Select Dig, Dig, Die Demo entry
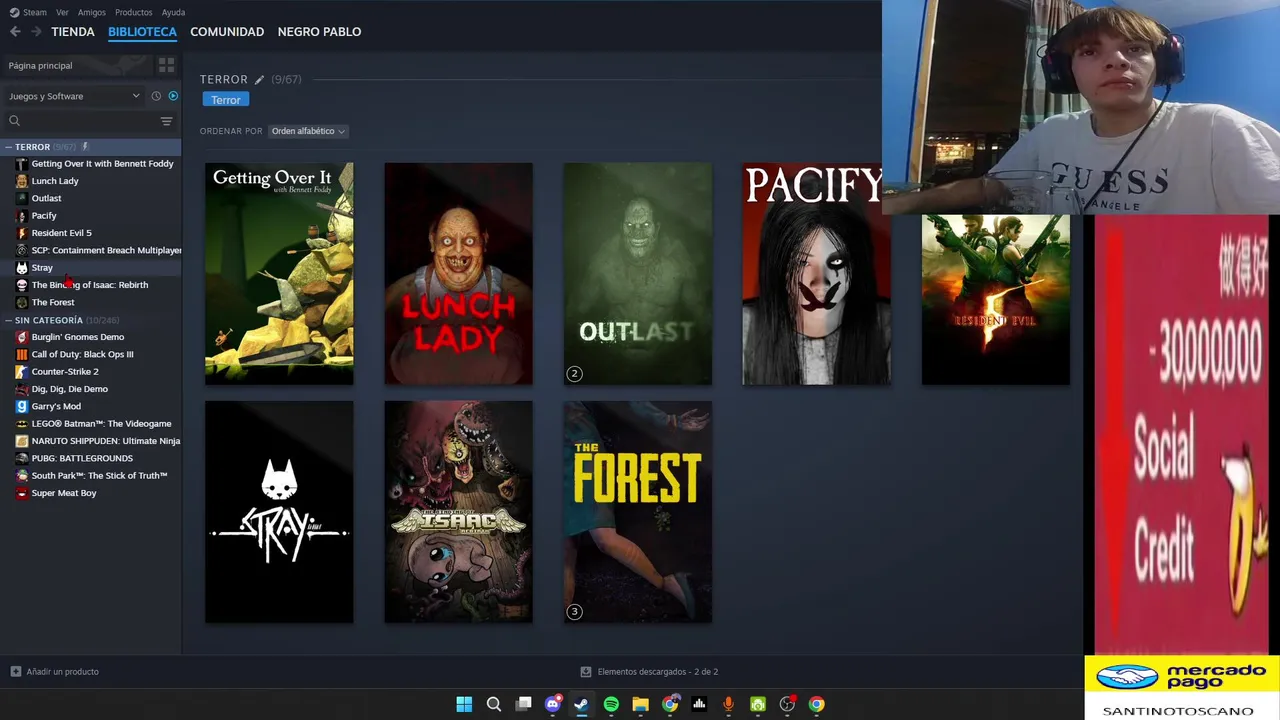 [x=91, y=389]
